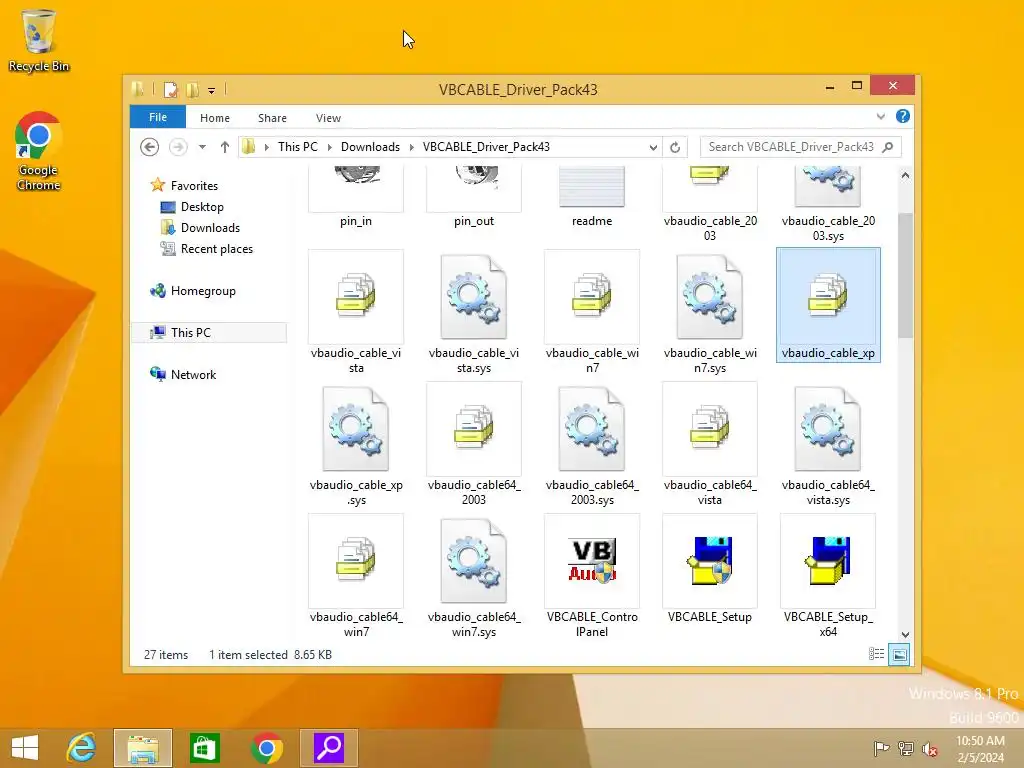This screenshot has height=768, width=1024.
Task: Click scrollbar up arrow in file list
Action: [905, 175]
